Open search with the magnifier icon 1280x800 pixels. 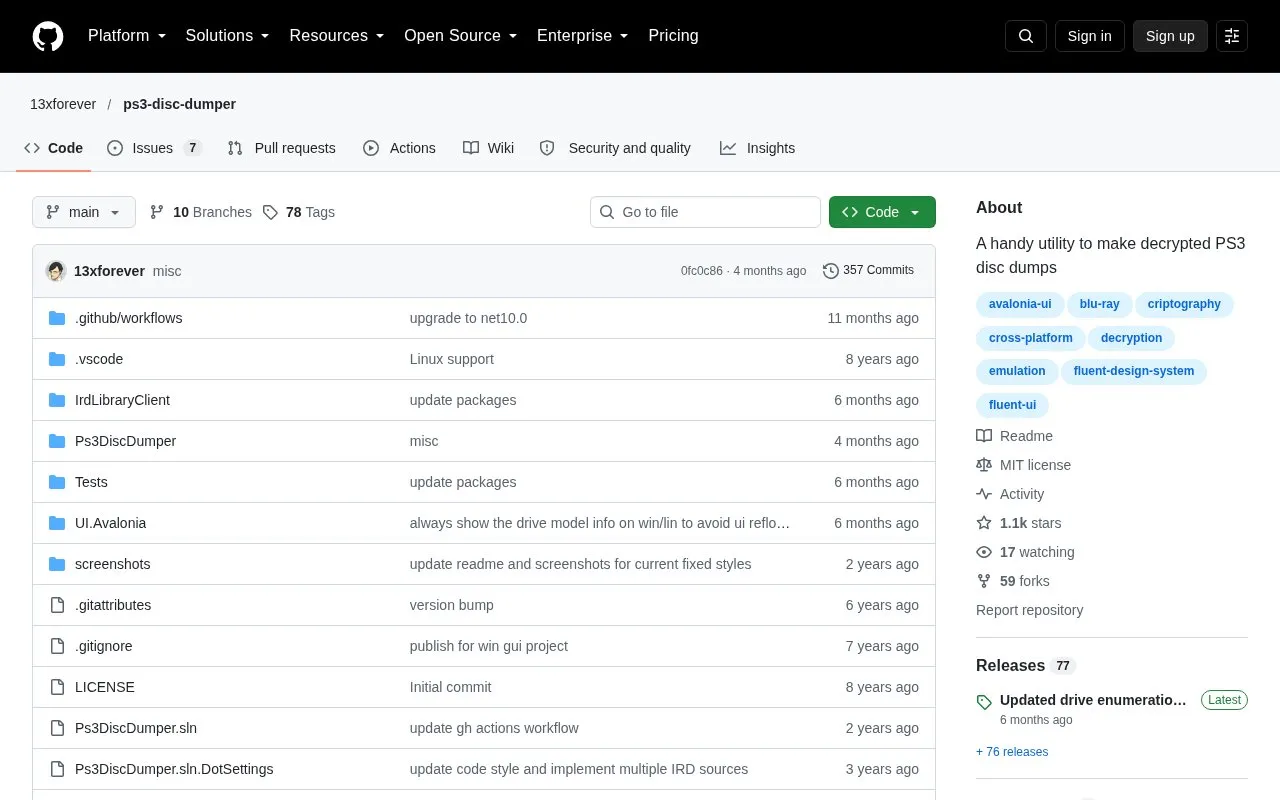pyautogui.click(x=1026, y=36)
